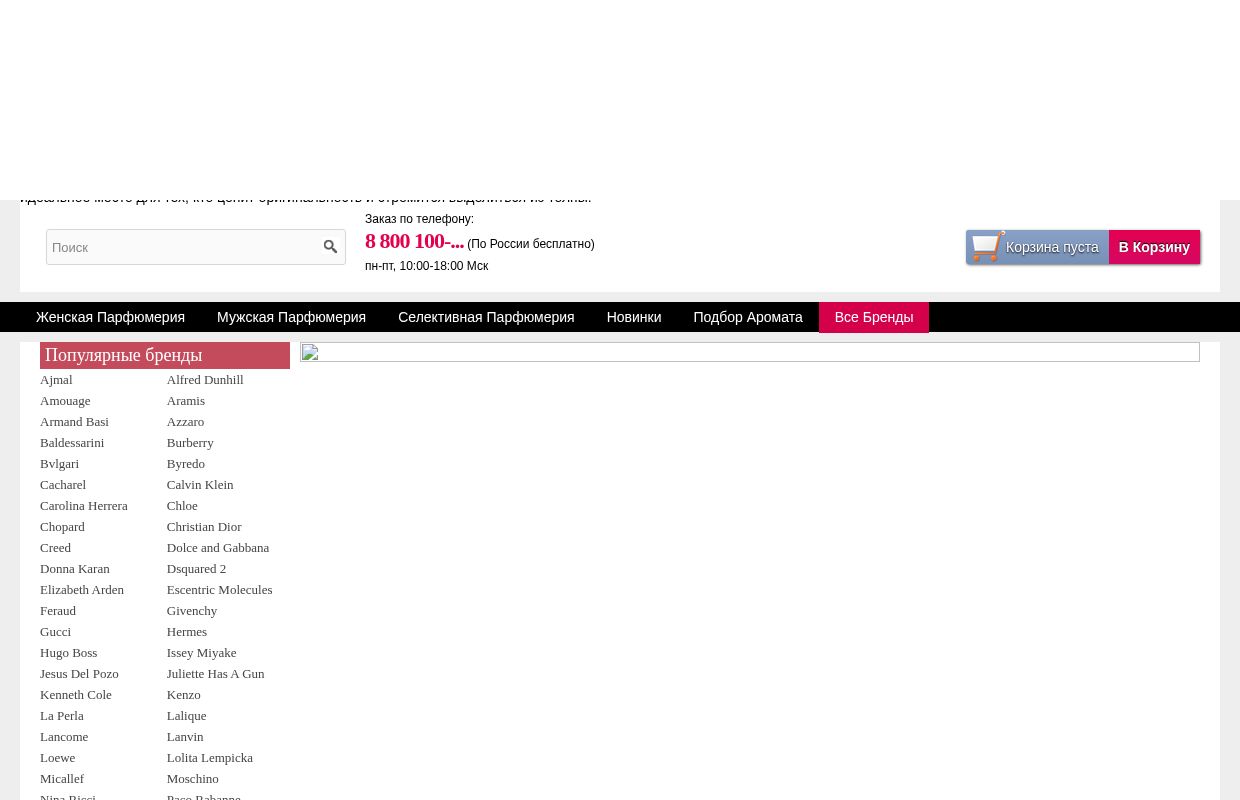Image resolution: width=1240 pixels, height=800 pixels.
Task: Open Hugo Boss fragrances
Action: (x=68, y=653)
